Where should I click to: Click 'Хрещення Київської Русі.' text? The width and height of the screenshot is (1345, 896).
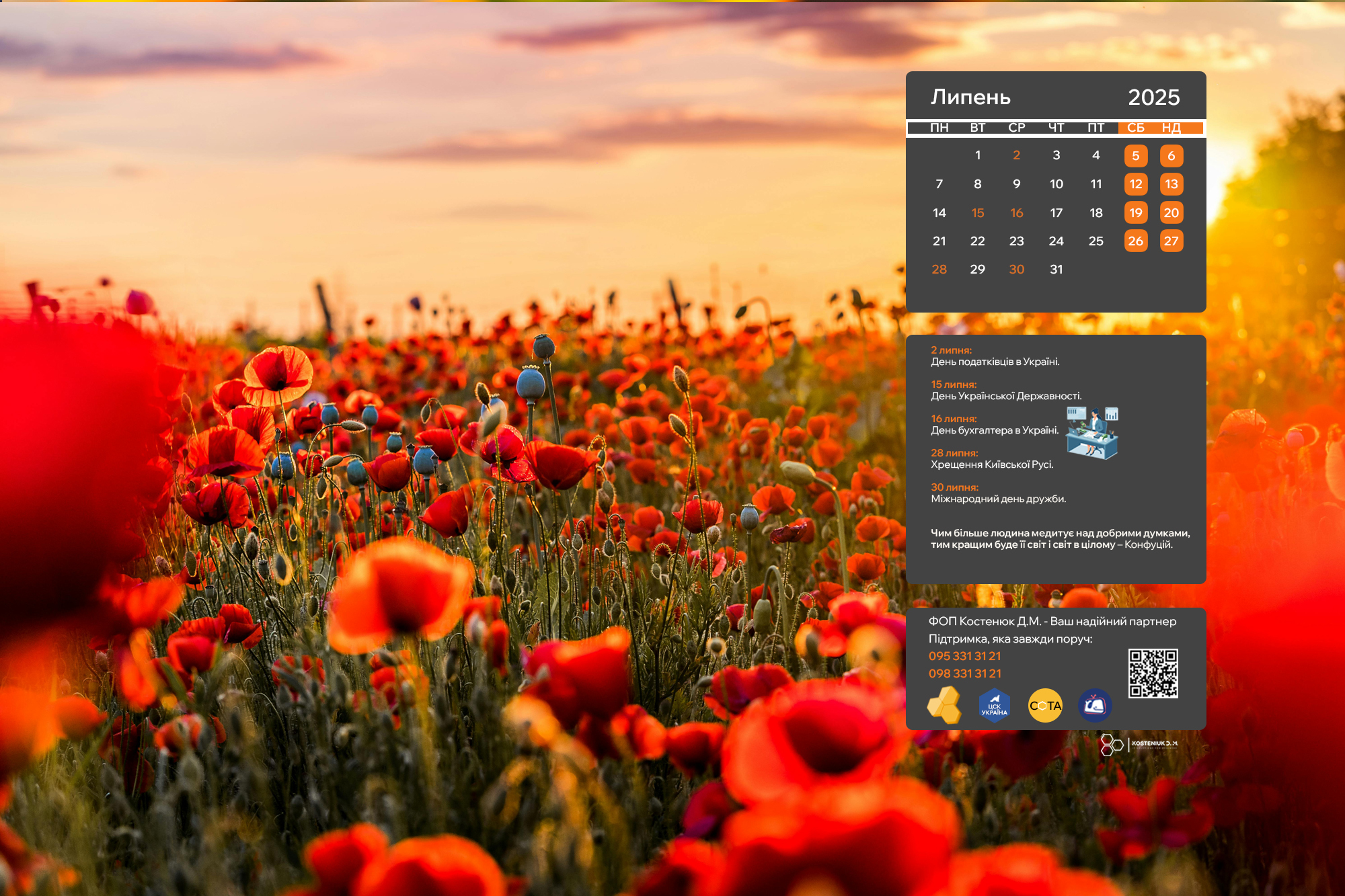pyautogui.click(x=992, y=464)
